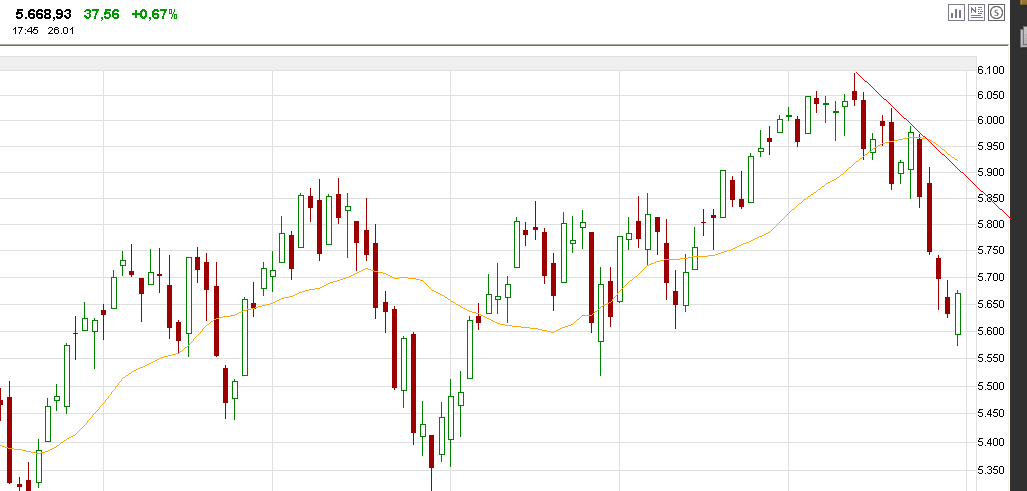
Task: Click the 5.750 price axis label
Action: click(990, 251)
